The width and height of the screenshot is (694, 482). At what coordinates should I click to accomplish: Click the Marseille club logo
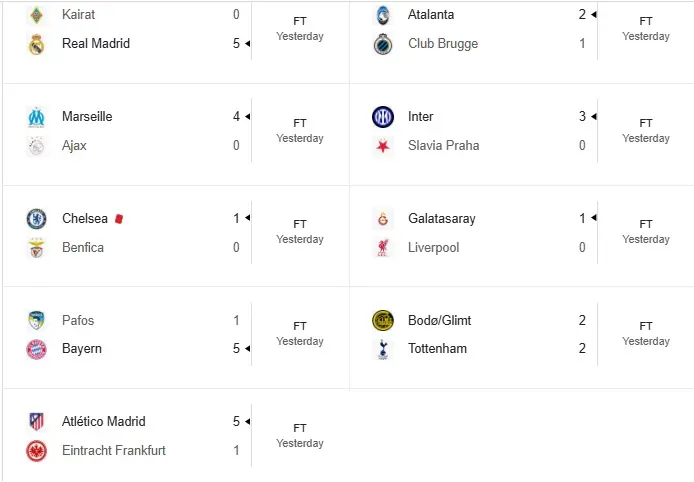point(37,117)
